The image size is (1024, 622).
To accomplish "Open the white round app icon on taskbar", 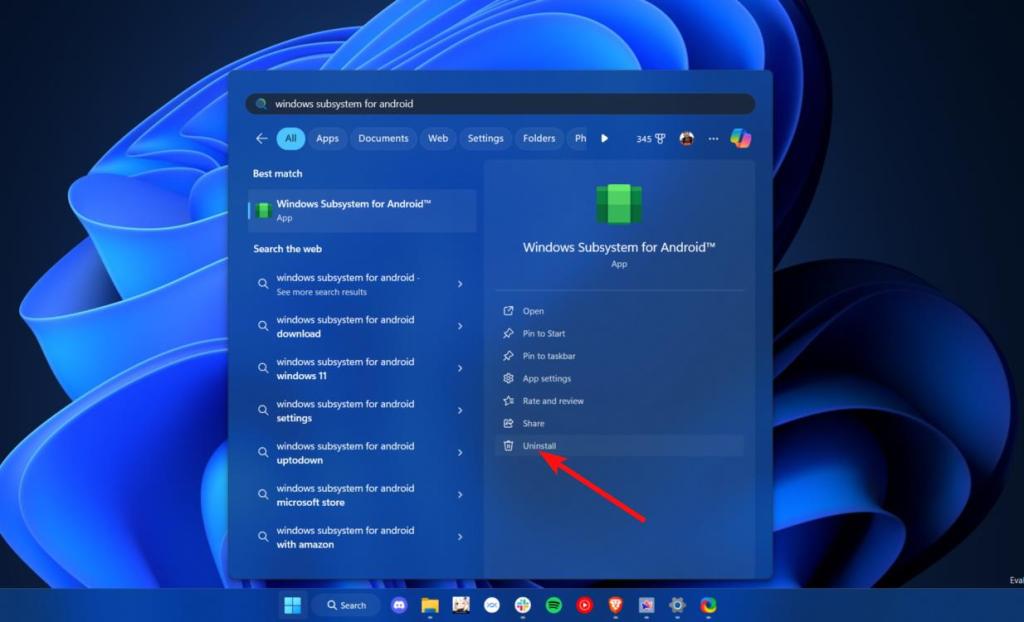I will coord(492,606).
